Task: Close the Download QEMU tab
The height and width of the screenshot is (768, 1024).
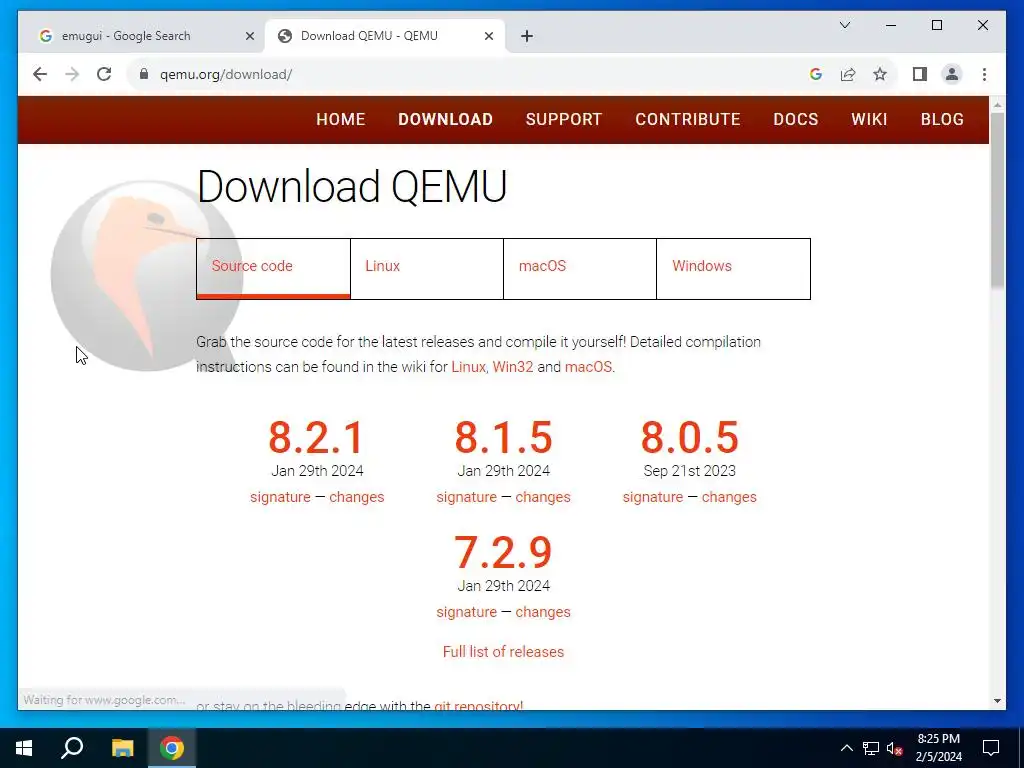Action: click(488, 36)
